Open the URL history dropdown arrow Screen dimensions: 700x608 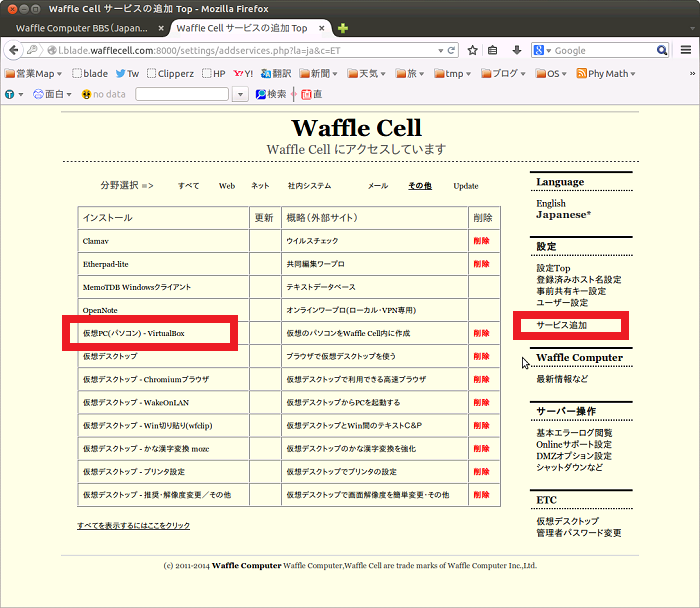(441, 50)
